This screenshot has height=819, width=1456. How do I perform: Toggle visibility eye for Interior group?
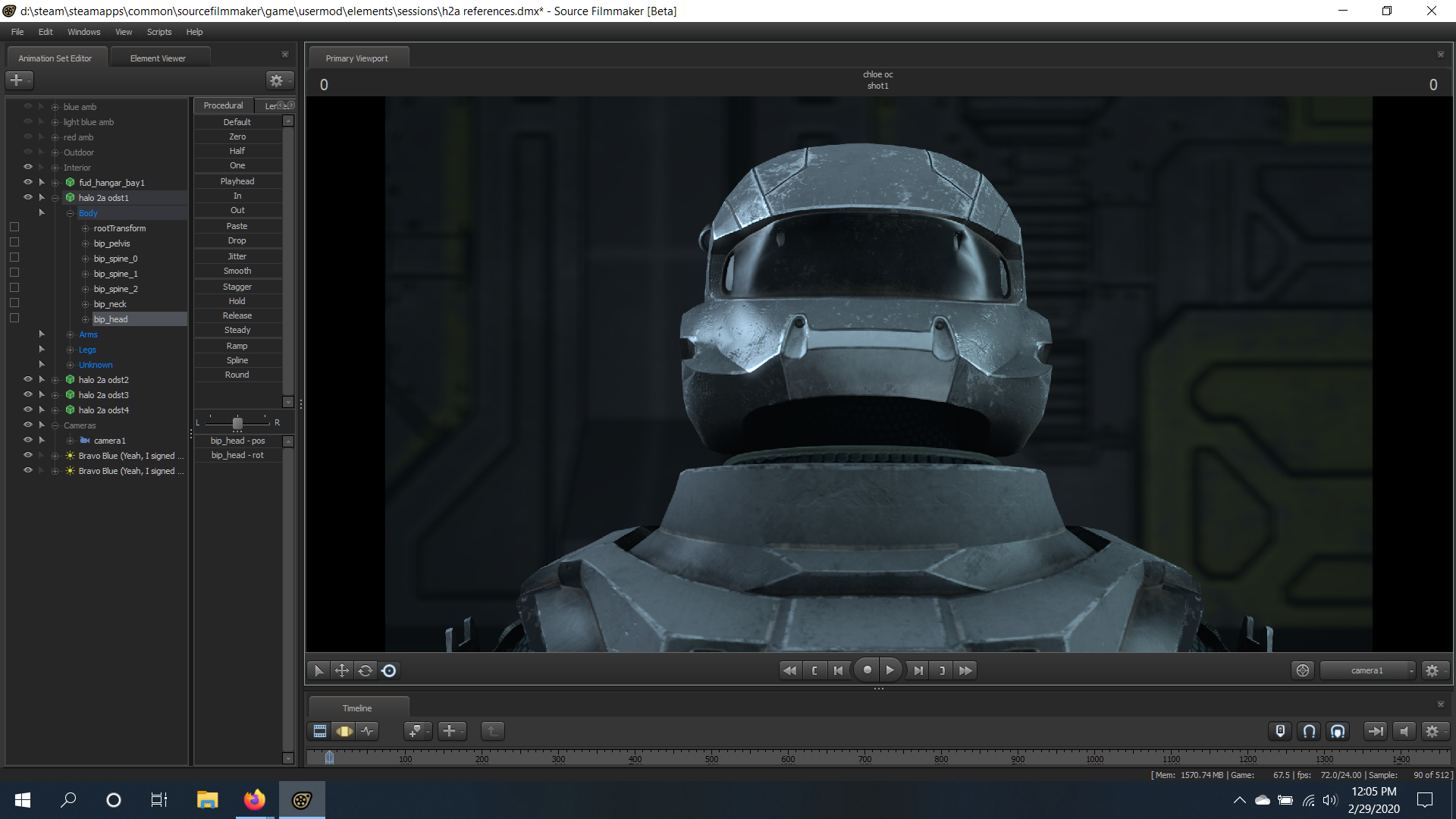(x=28, y=167)
